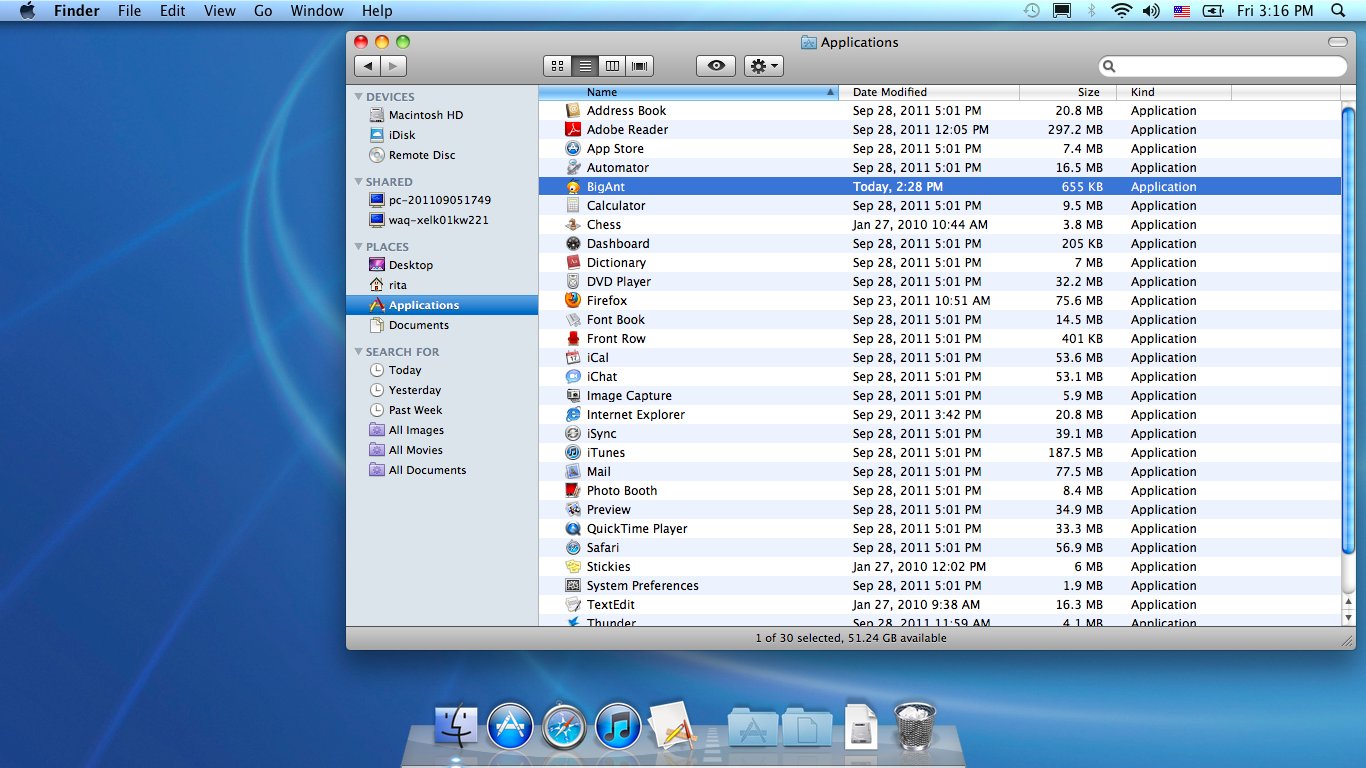Open the Action gear dropdown menu
Image resolution: width=1366 pixels, height=768 pixels.
[x=764, y=66]
